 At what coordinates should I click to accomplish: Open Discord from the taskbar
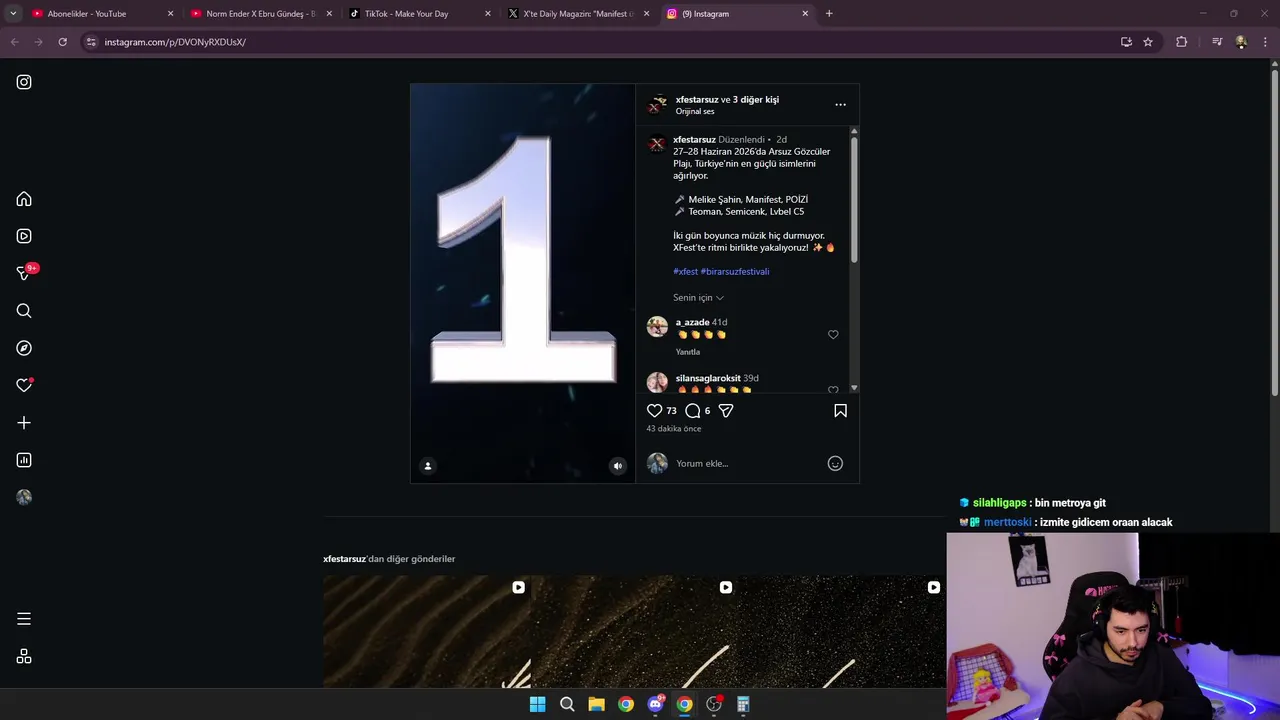coord(656,704)
